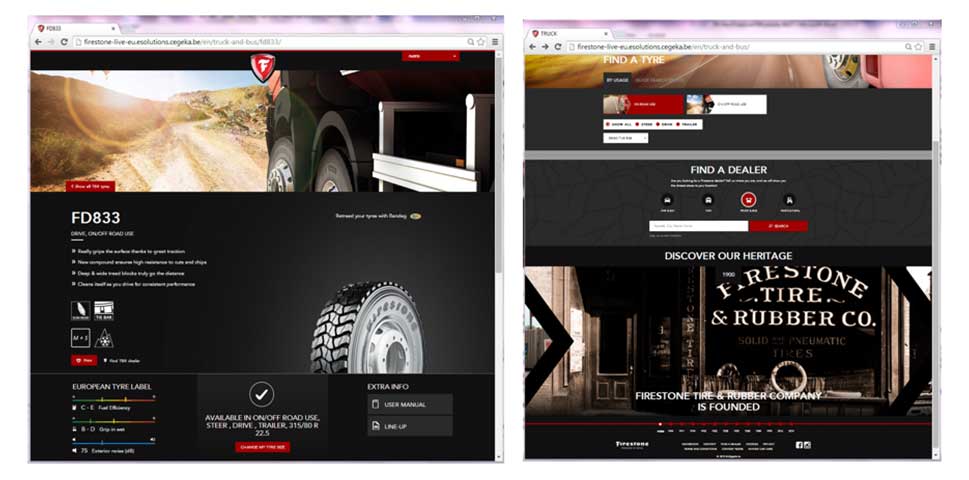Click the first tread feature icon

tap(80, 311)
